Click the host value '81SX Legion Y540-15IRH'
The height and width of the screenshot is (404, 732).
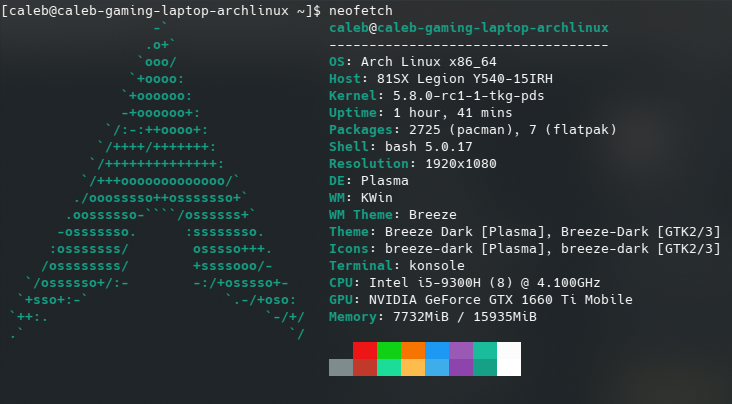pyautogui.click(x=465, y=78)
